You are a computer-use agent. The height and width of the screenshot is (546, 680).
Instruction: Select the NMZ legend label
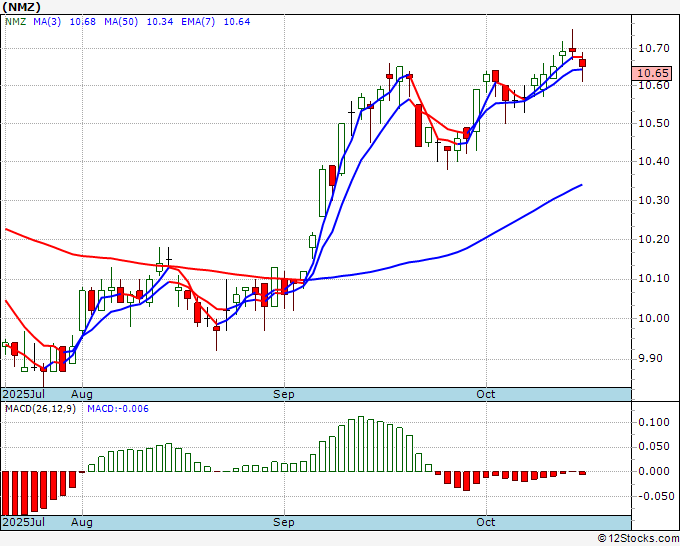(16, 22)
